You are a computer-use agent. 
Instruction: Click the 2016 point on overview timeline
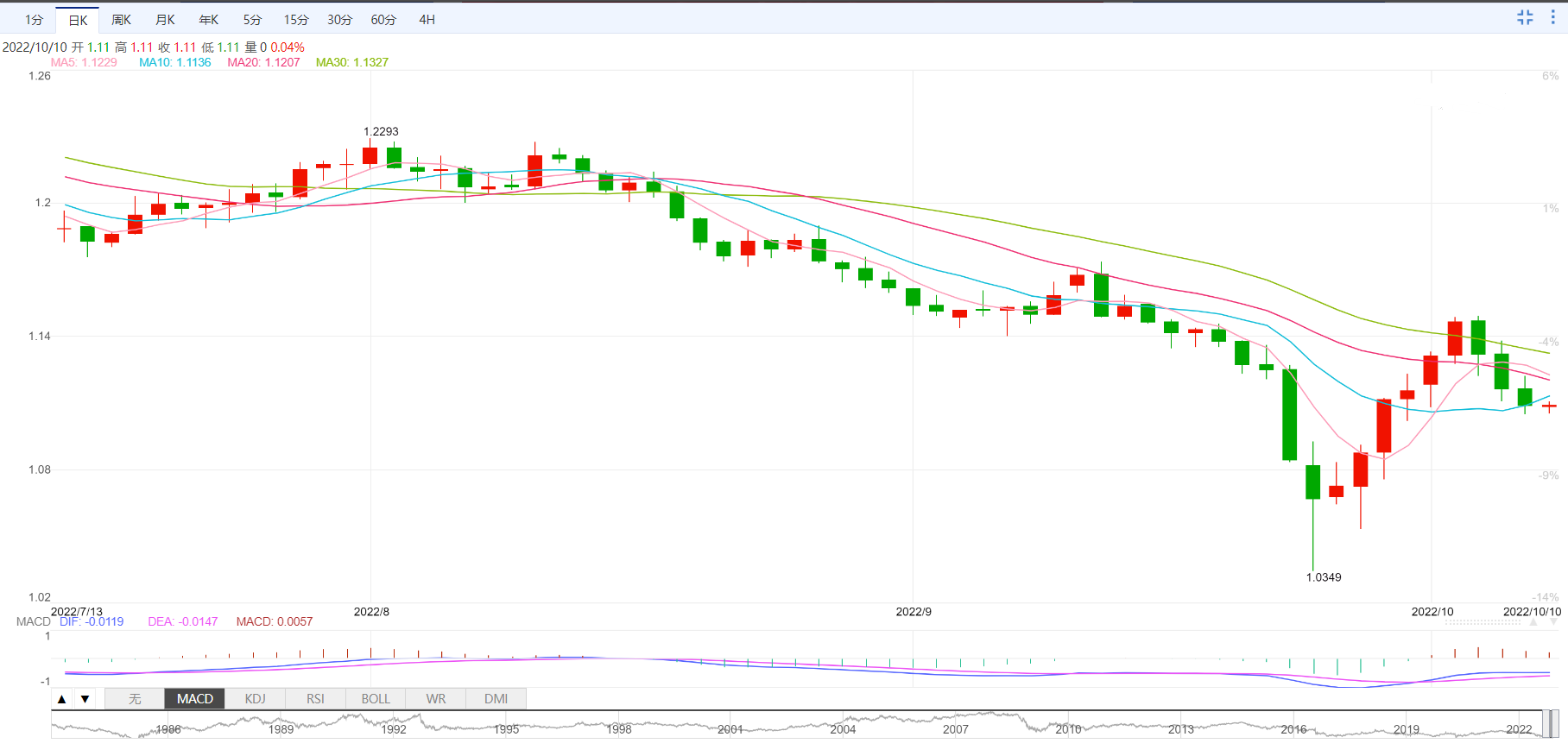[1293, 729]
